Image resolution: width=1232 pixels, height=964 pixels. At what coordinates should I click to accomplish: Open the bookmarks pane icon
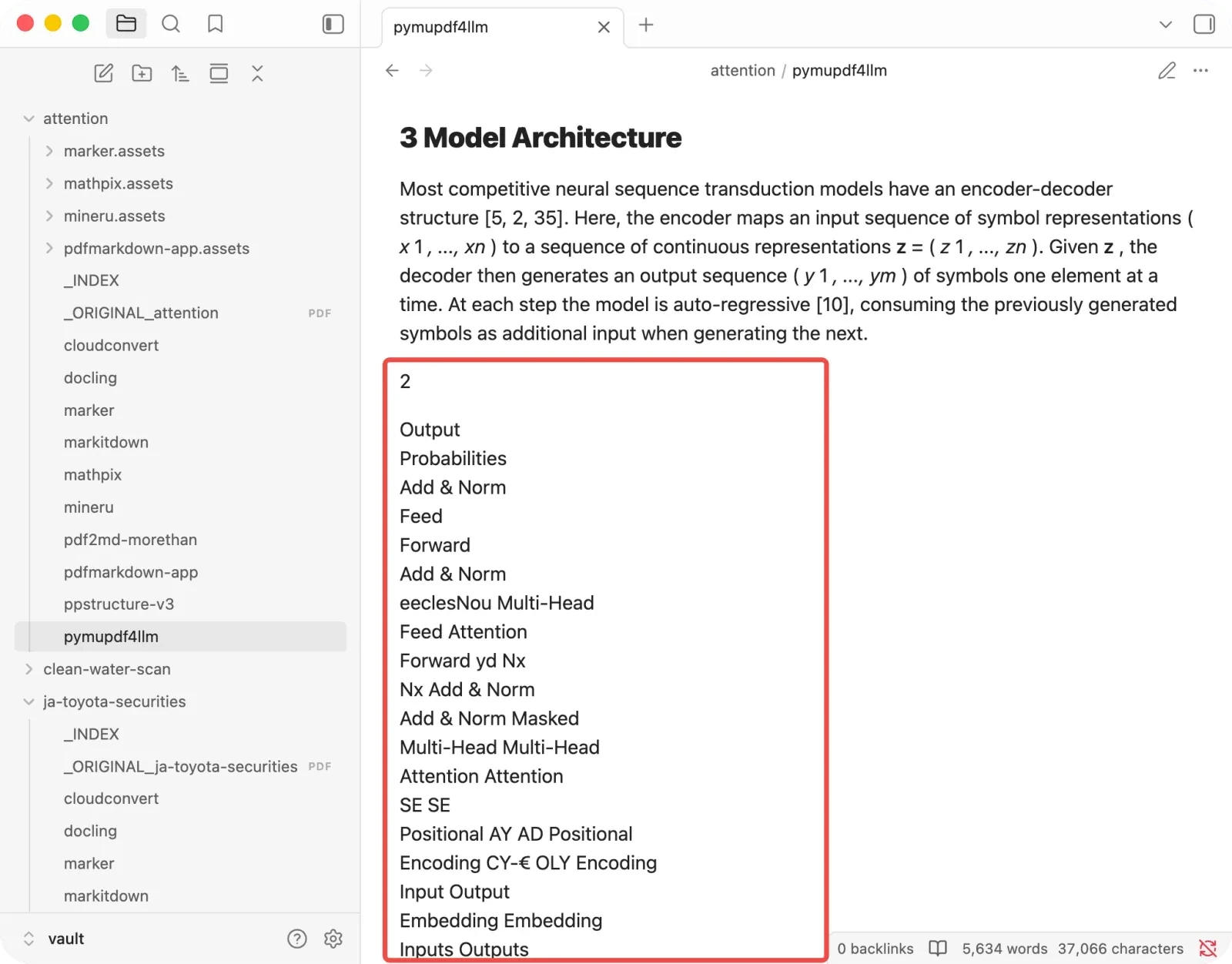(216, 24)
